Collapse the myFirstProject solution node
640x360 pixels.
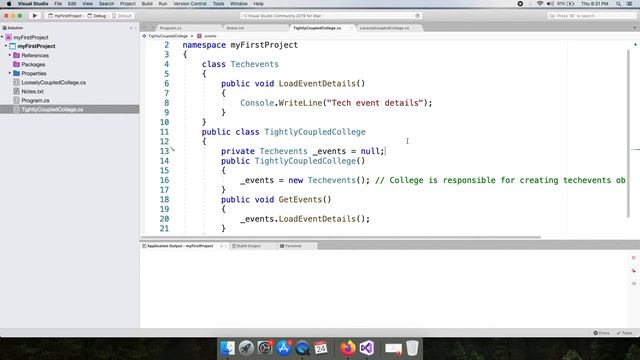[x=2, y=37]
